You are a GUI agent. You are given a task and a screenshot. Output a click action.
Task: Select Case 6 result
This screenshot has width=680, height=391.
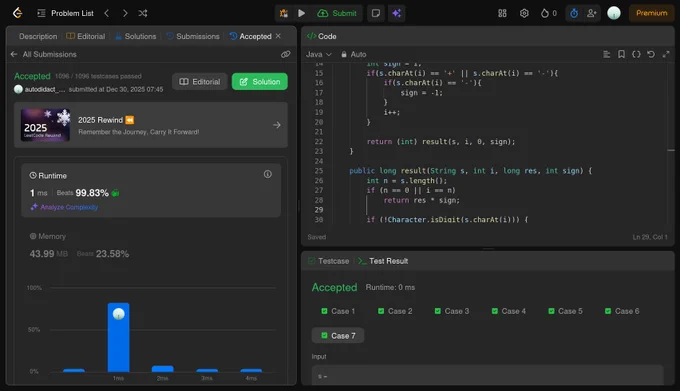(x=622, y=311)
